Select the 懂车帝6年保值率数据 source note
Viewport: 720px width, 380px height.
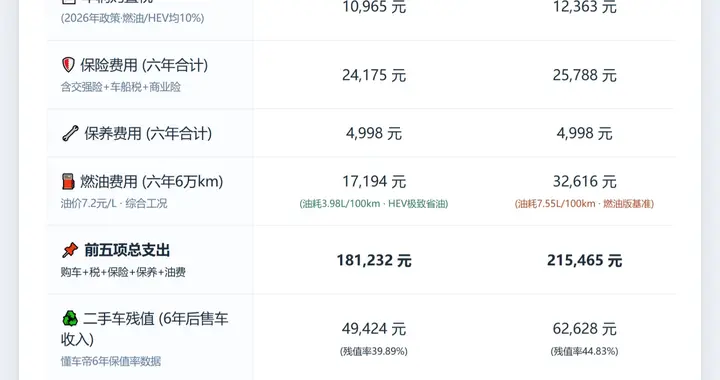click(x=111, y=361)
